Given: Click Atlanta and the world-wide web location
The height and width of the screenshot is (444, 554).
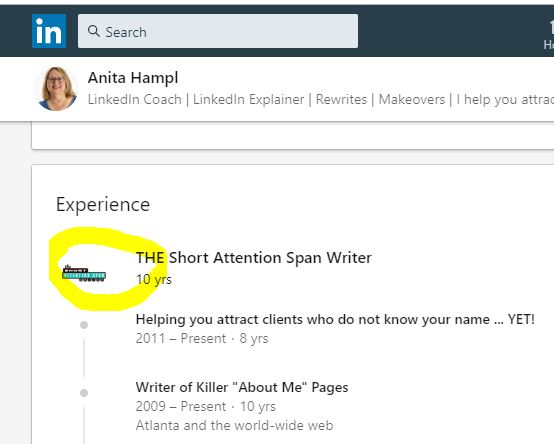Looking at the screenshot, I should pos(234,425).
